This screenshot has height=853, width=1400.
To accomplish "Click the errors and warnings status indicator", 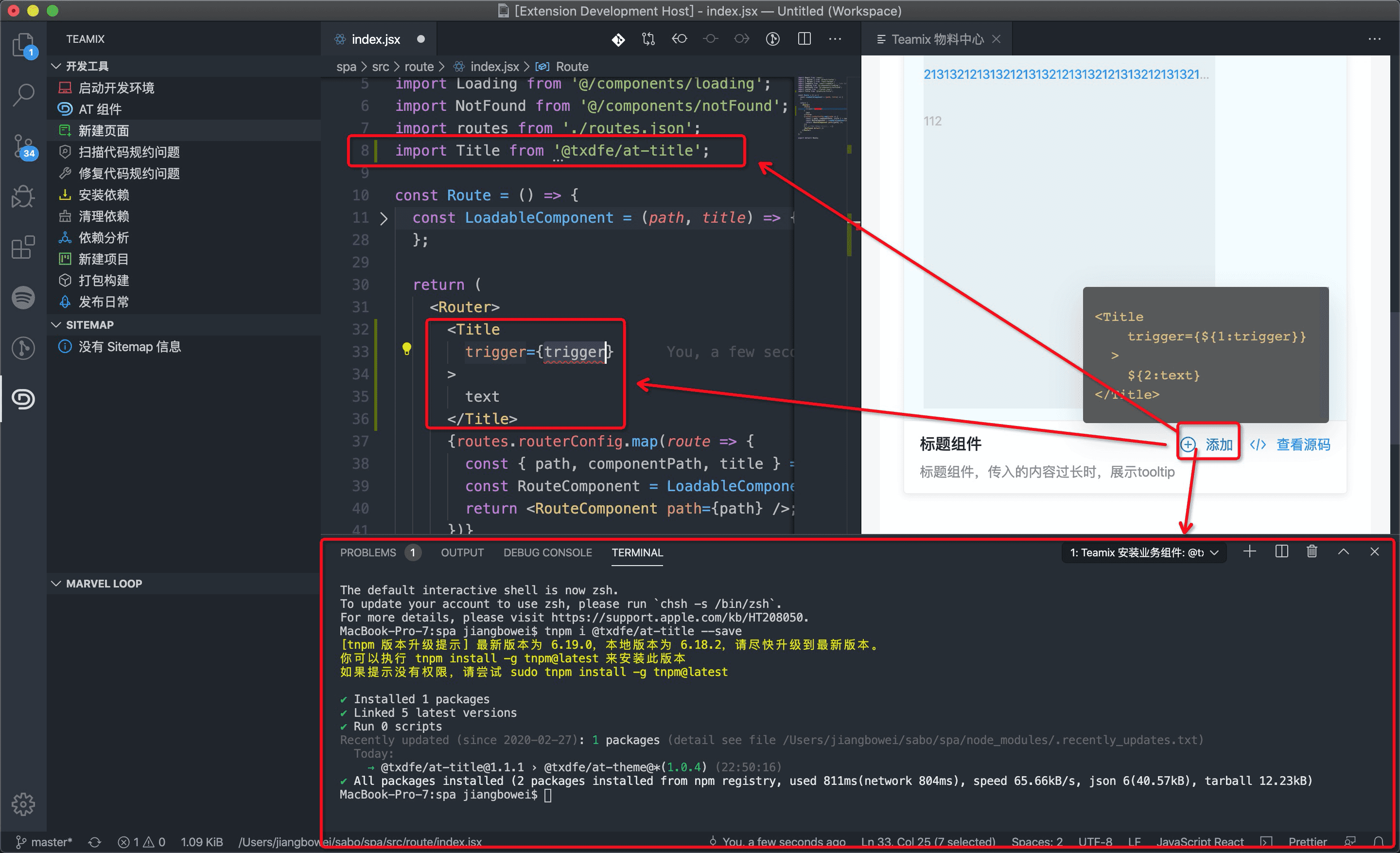I will tap(141, 842).
